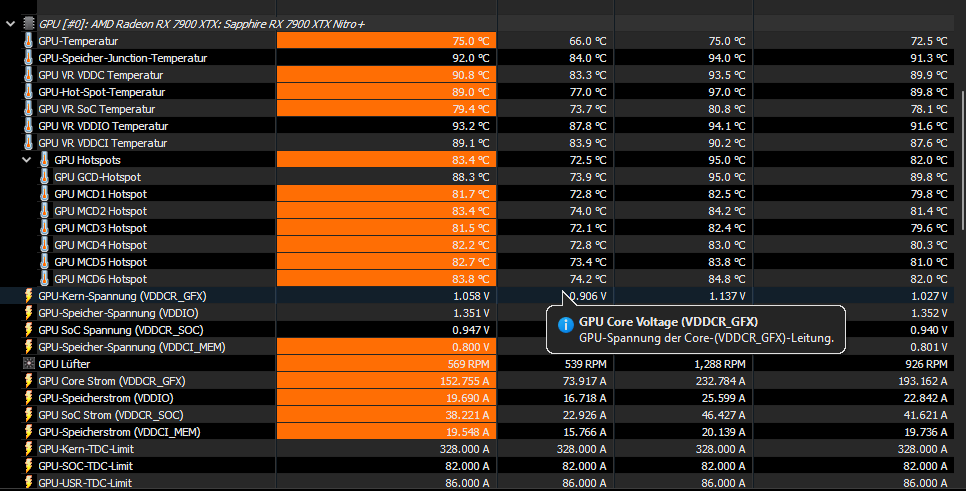The width and height of the screenshot is (966, 491).
Task: Click the 91.3 °C average memory junction value
Action: (929, 59)
